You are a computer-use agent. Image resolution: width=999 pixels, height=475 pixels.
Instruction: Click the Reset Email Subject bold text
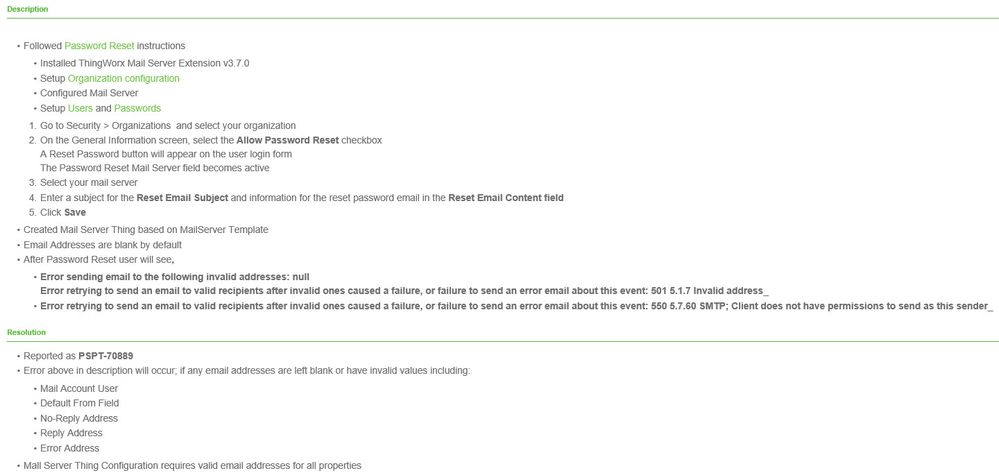[x=182, y=198]
